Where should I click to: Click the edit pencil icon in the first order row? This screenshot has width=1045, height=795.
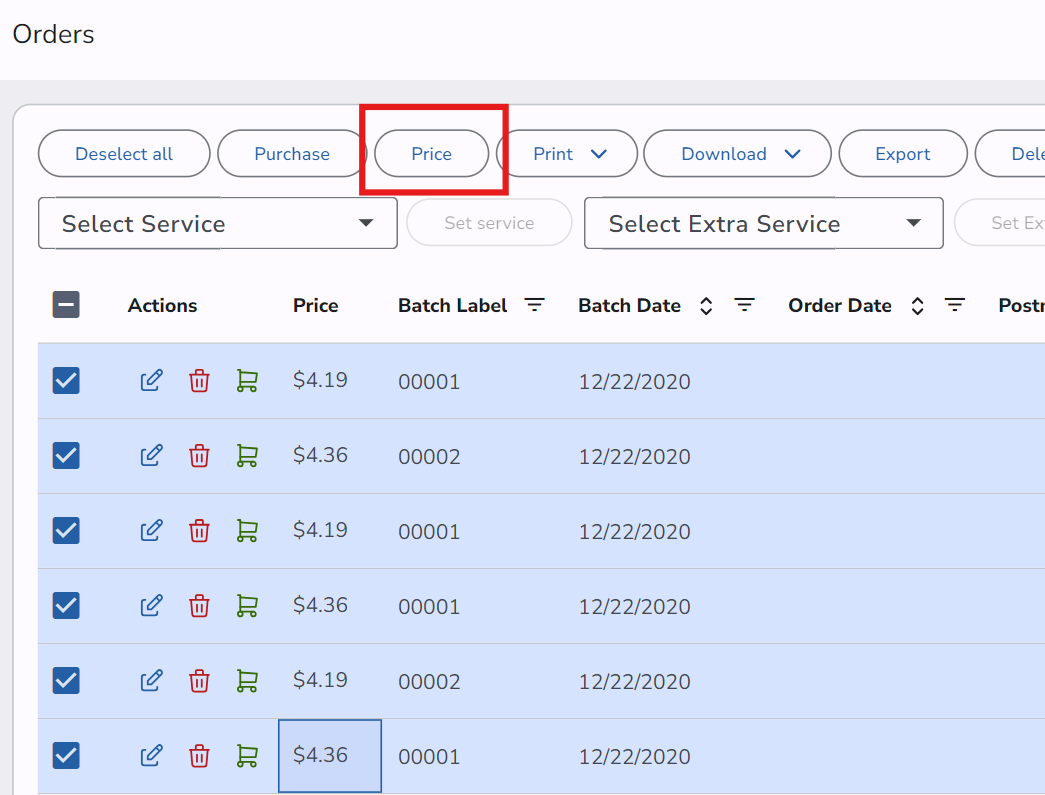pos(151,381)
